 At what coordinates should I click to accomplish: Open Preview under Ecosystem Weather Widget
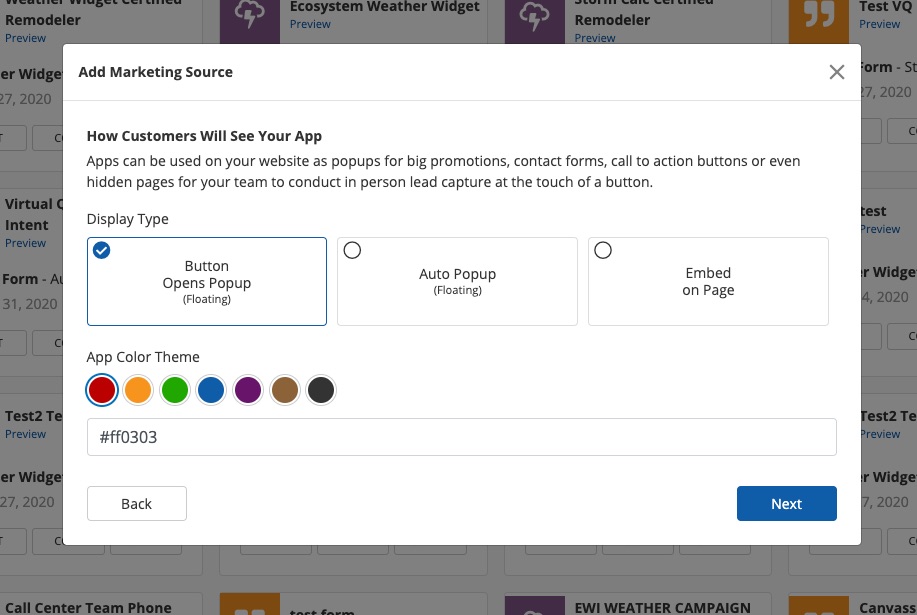pos(310,24)
